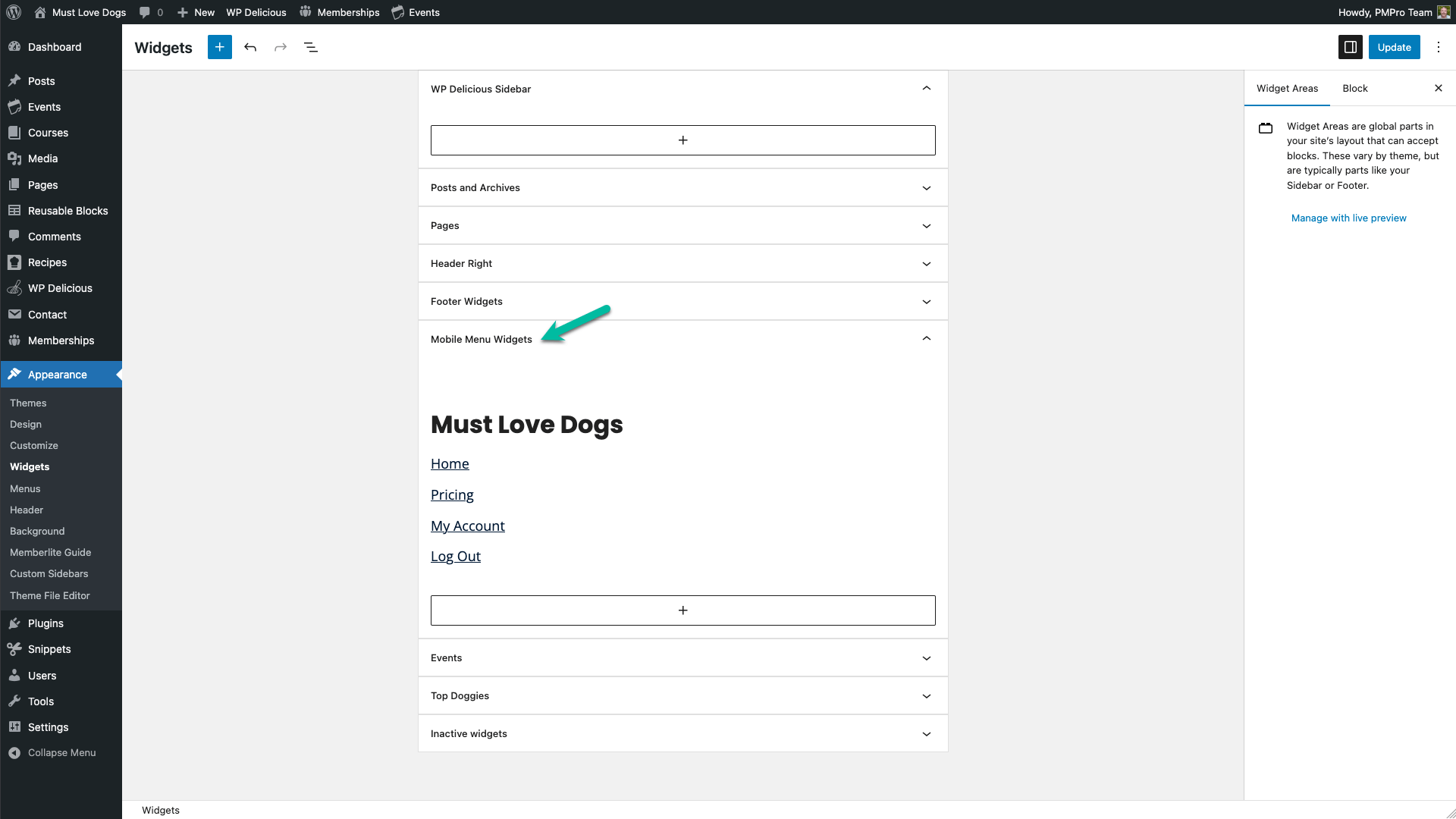Redo the last change
This screenshot has height=819, width=1456.
281,47
